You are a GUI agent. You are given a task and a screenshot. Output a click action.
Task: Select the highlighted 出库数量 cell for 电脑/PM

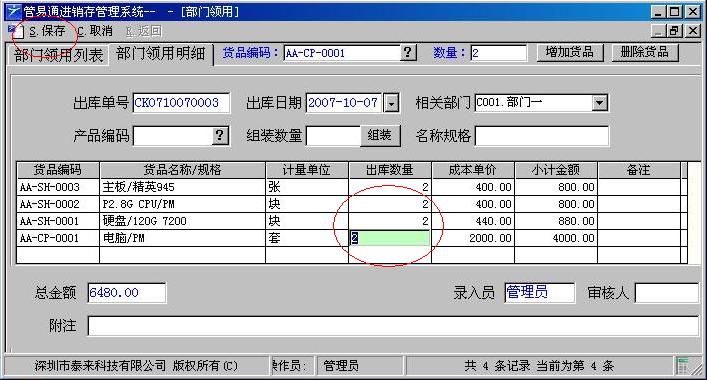tap(390, 238)
